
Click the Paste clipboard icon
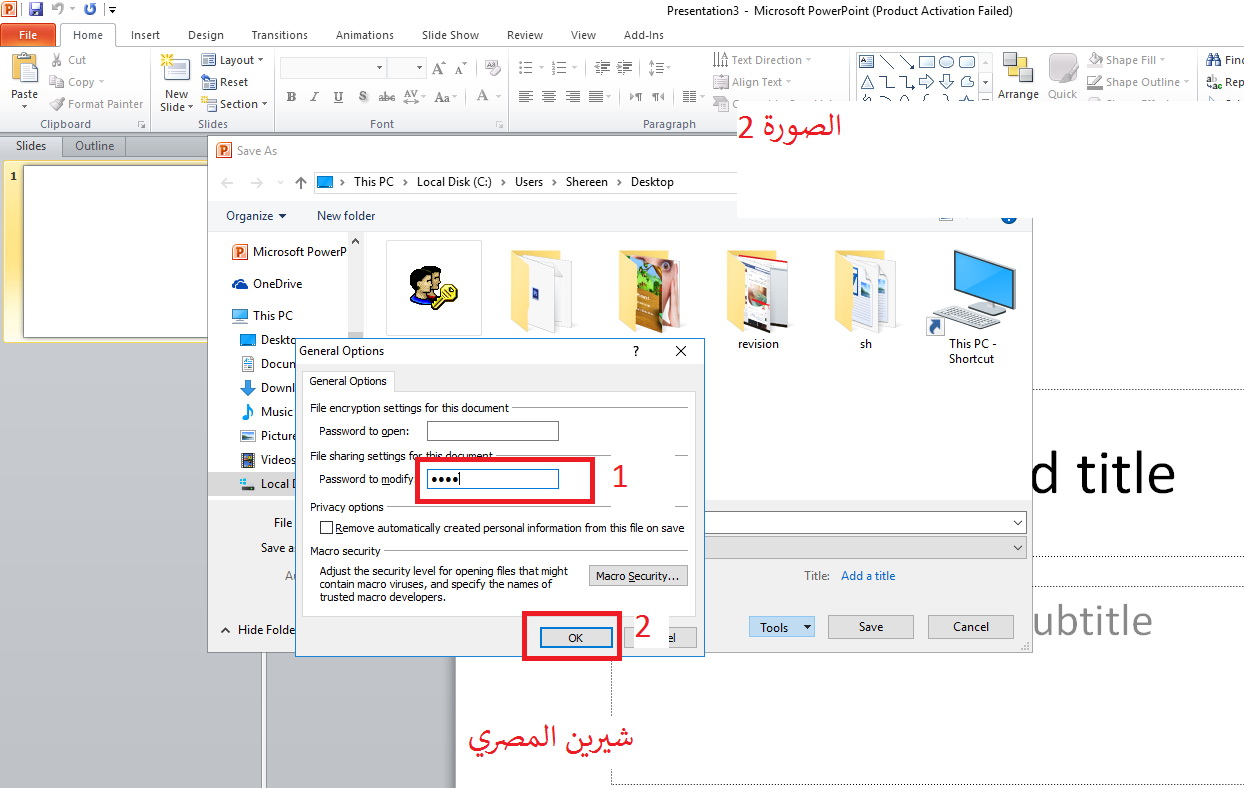click(24, 70)
